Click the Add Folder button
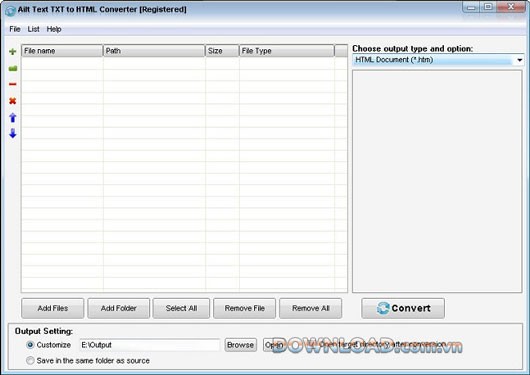The image size is (530, 375). coord(119,308)
